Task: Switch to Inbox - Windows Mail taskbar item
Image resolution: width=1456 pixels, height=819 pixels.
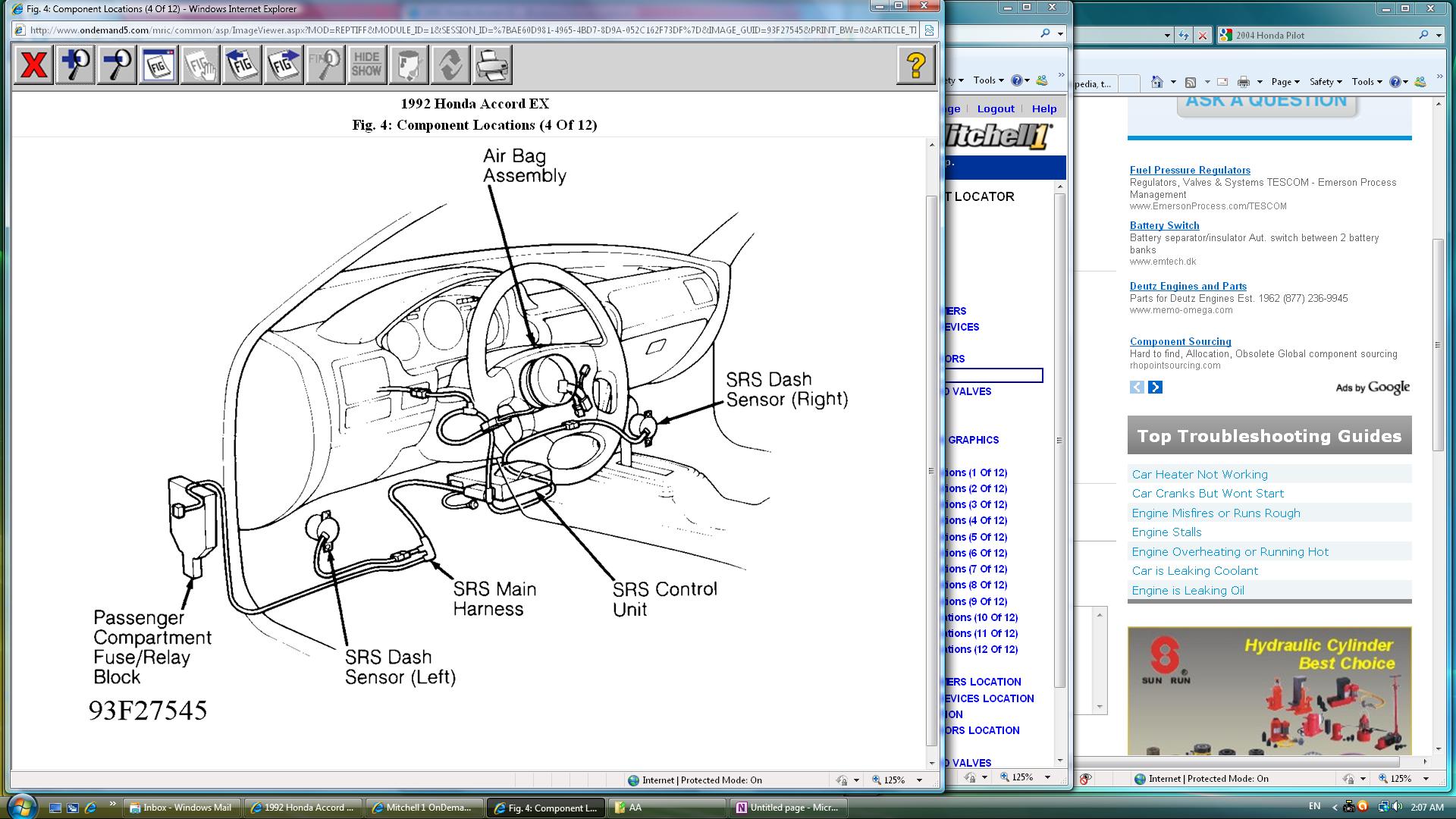Action: coord(181,808)
